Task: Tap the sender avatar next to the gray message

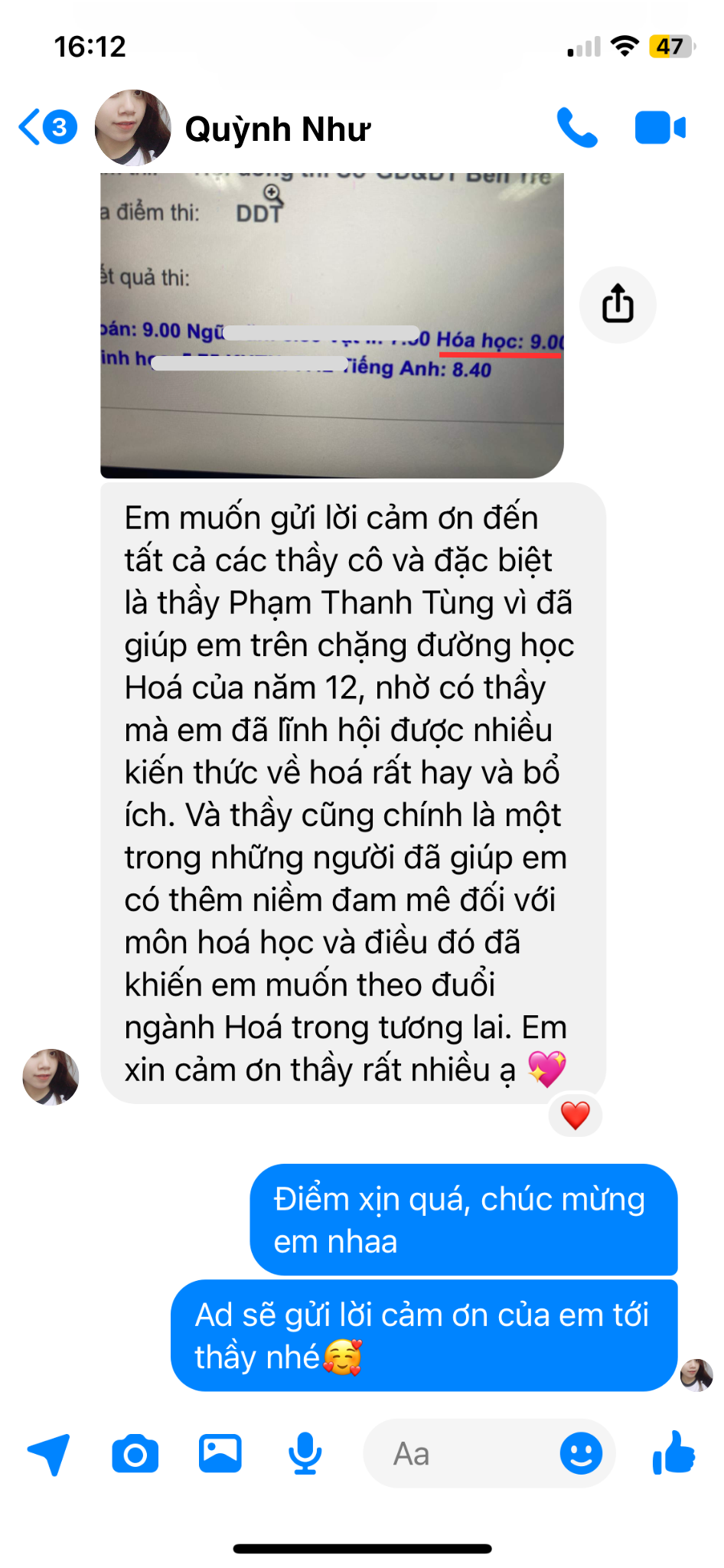Action: click(51, 1076)
